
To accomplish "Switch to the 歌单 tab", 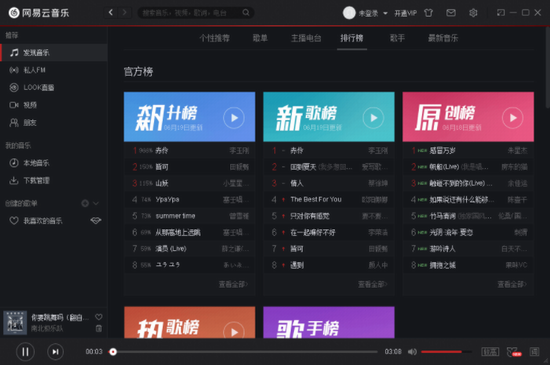I will click(260, 38).
